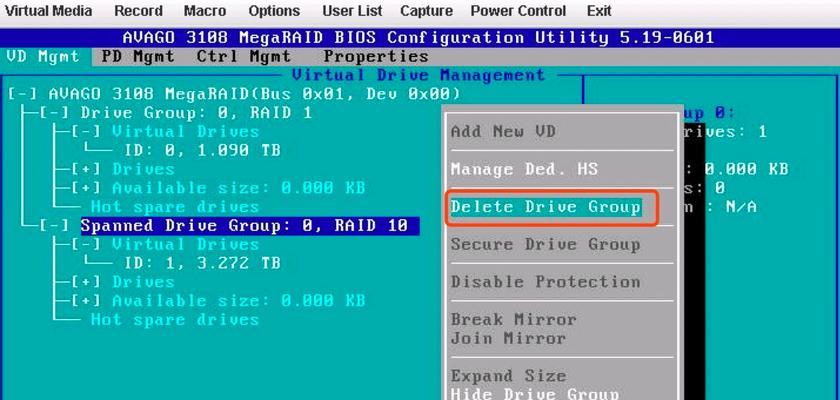Viewport: 840px width, 400px height.
Task: Collapse Spanned Drive Group: 0, RAID 10
Action: tap(55, 225)
